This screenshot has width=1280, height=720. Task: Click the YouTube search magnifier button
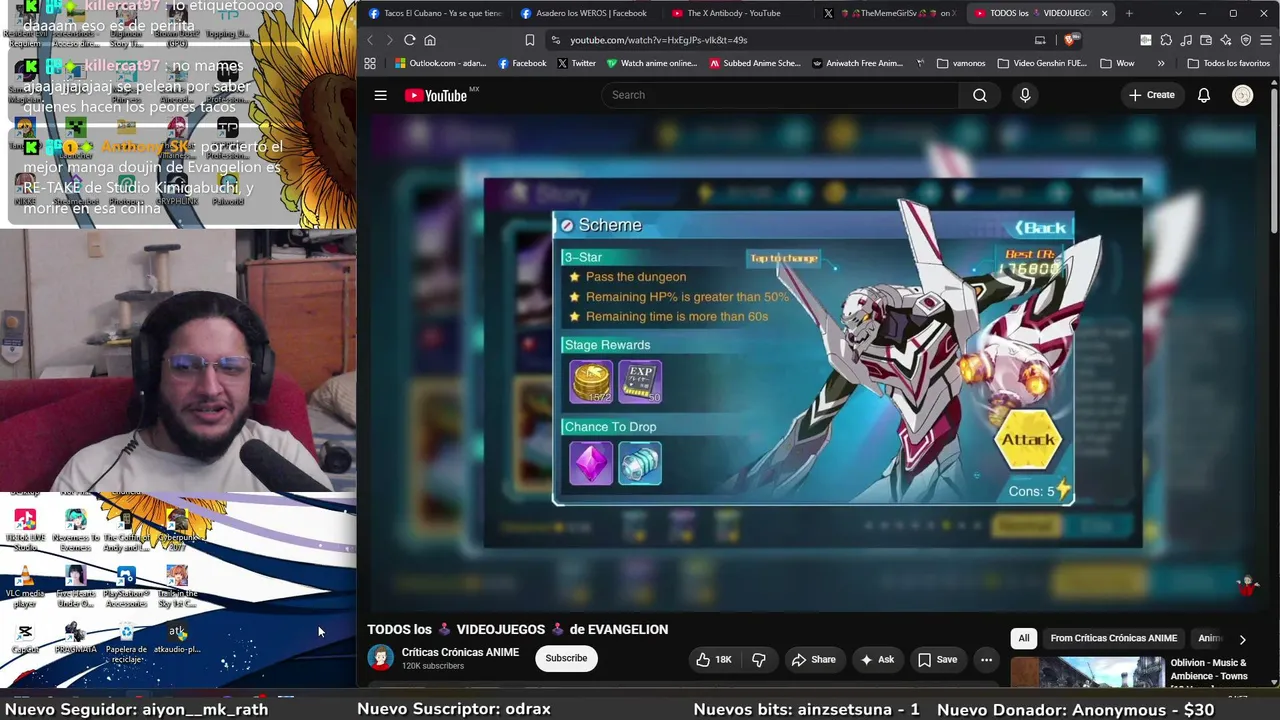pyautogui.click(x=980, y=95)
